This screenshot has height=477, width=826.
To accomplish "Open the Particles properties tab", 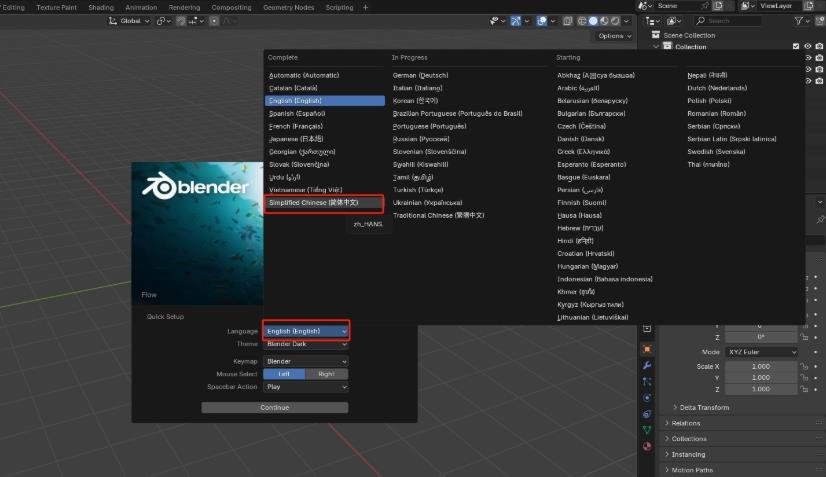I will [647, 382].
